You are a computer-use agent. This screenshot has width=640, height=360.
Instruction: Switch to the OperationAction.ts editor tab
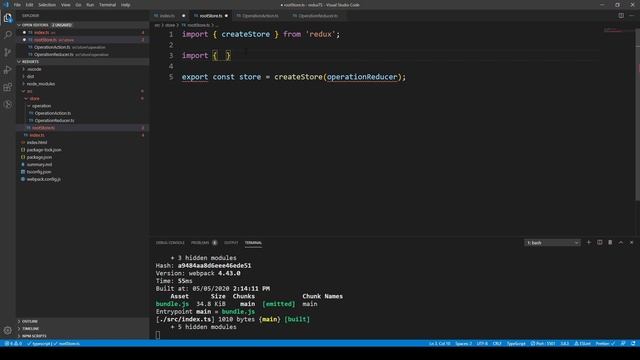pos(260,16)
